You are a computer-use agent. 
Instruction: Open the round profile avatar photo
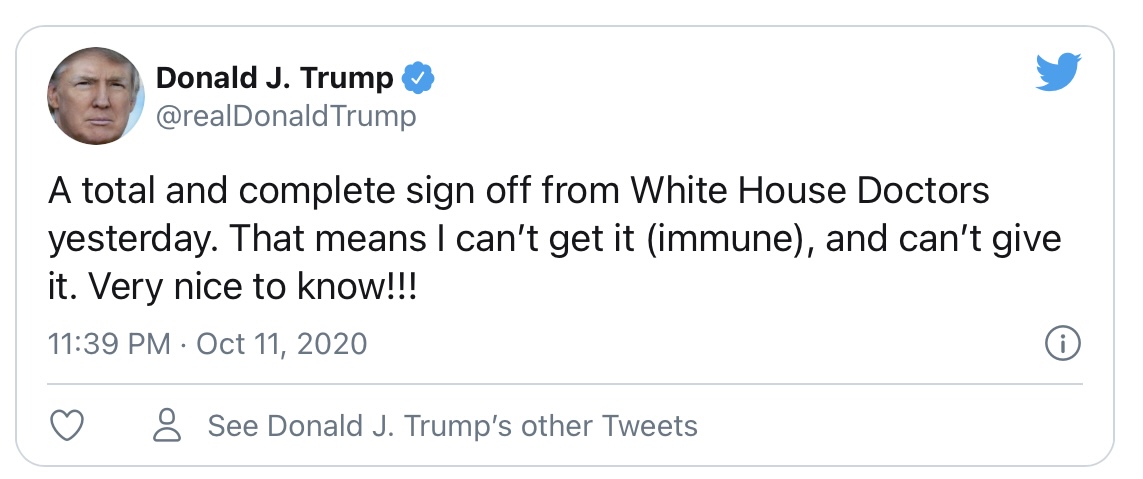(95, 96)
